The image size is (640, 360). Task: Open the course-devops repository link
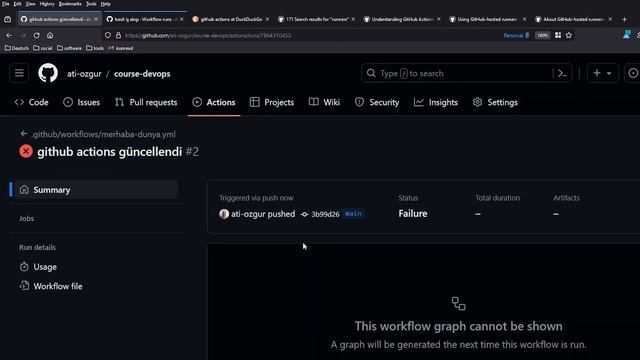pyautogui.click(x=142, y=74)
